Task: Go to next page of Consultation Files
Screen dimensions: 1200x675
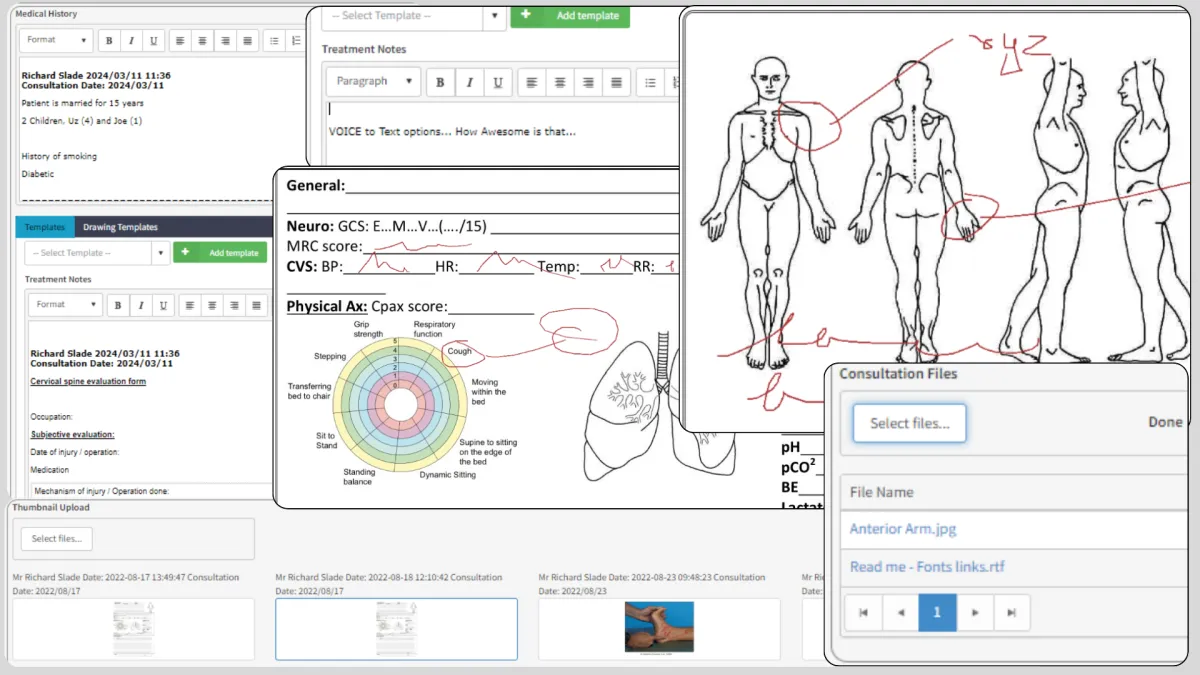Action: [x=975, y=613]
